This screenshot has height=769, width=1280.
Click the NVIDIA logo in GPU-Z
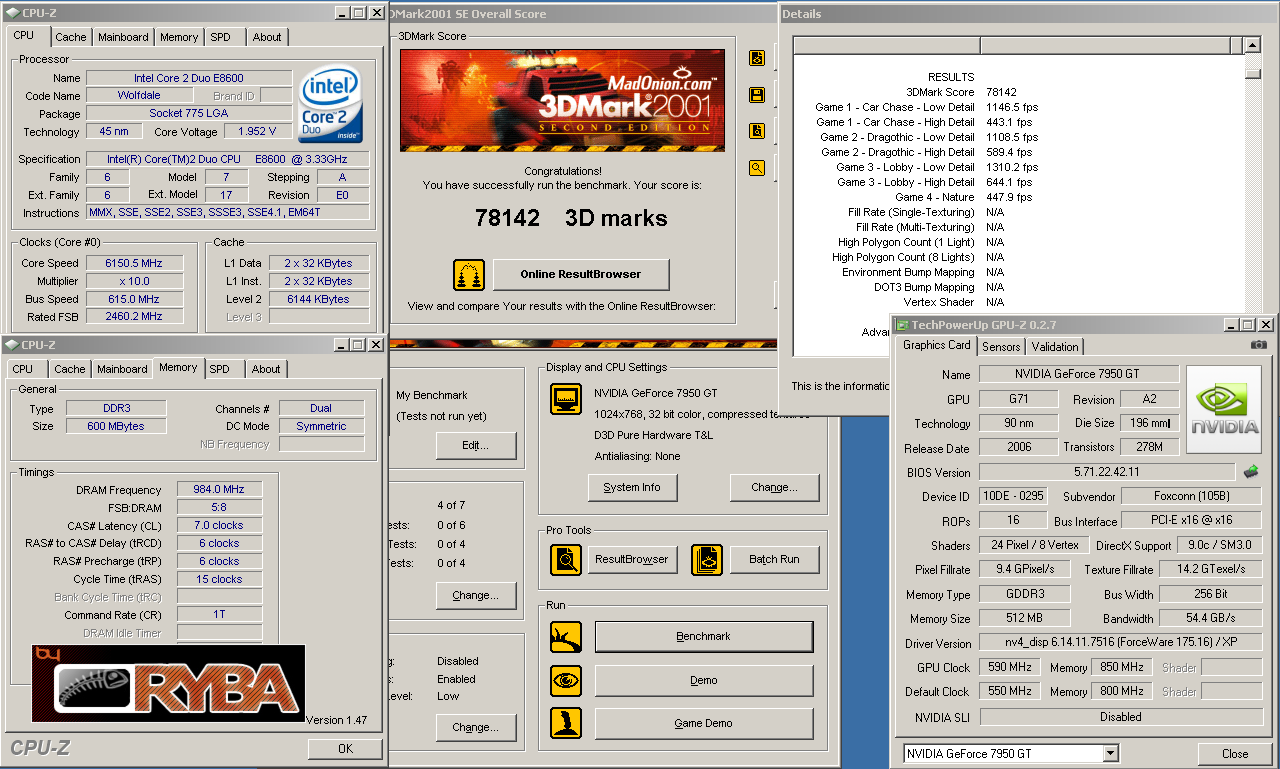[x=1226, y=410]
